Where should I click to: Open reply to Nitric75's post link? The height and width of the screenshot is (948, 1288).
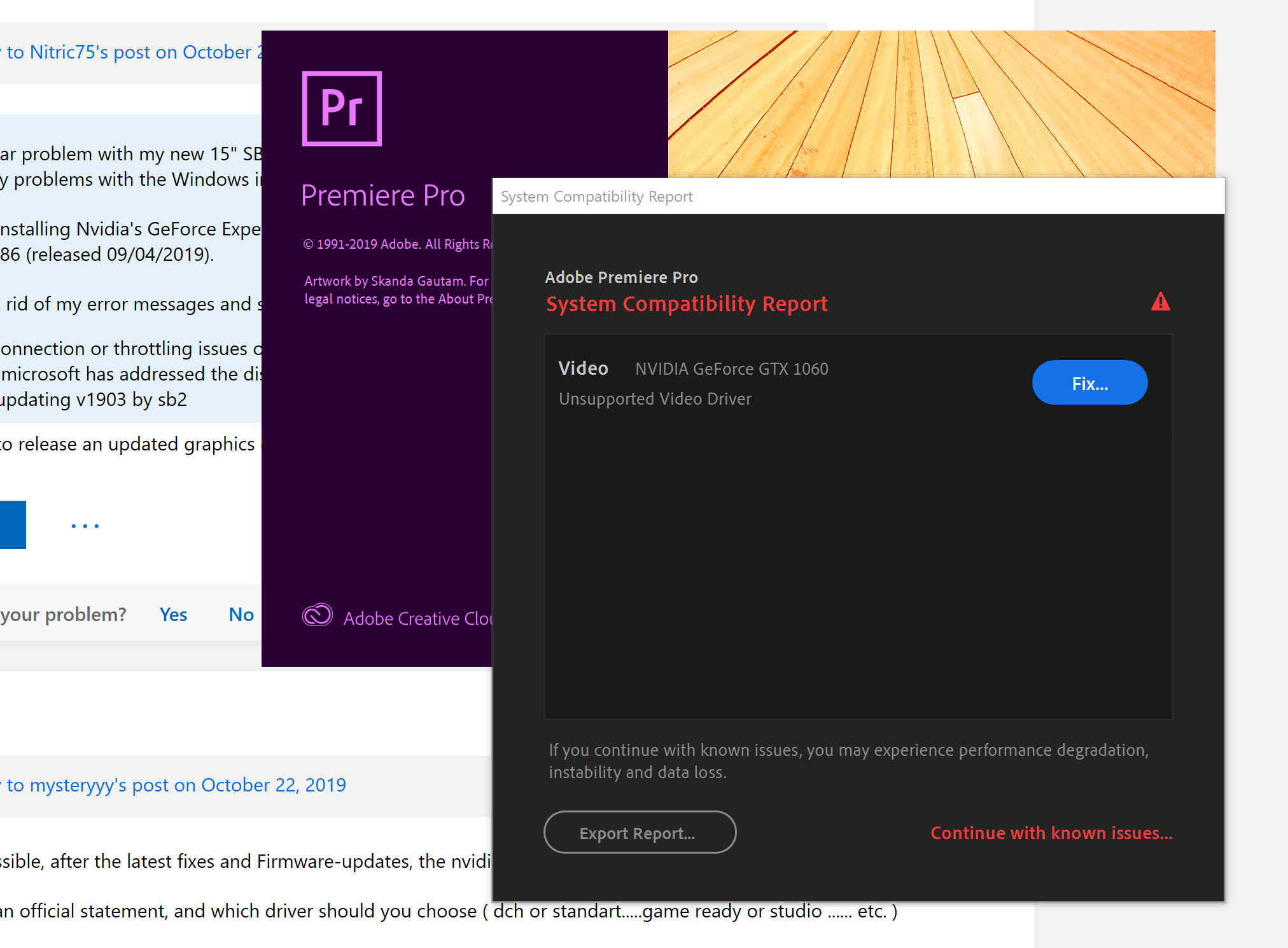[x=131, y=52]
